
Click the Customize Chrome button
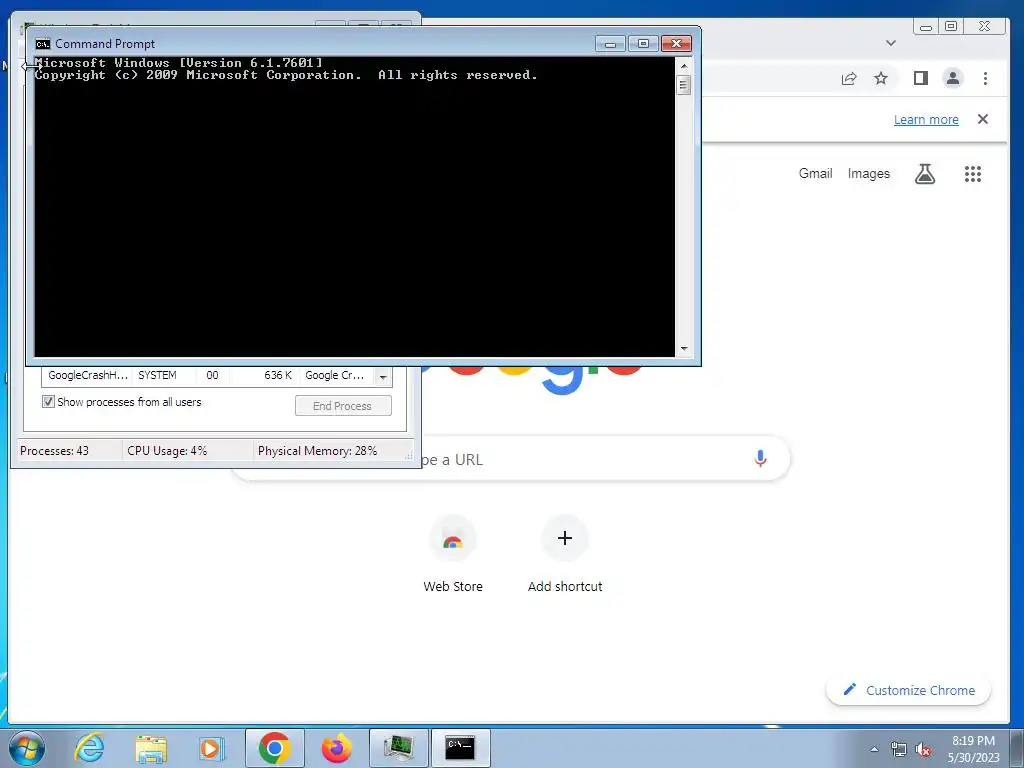[908, 690]
